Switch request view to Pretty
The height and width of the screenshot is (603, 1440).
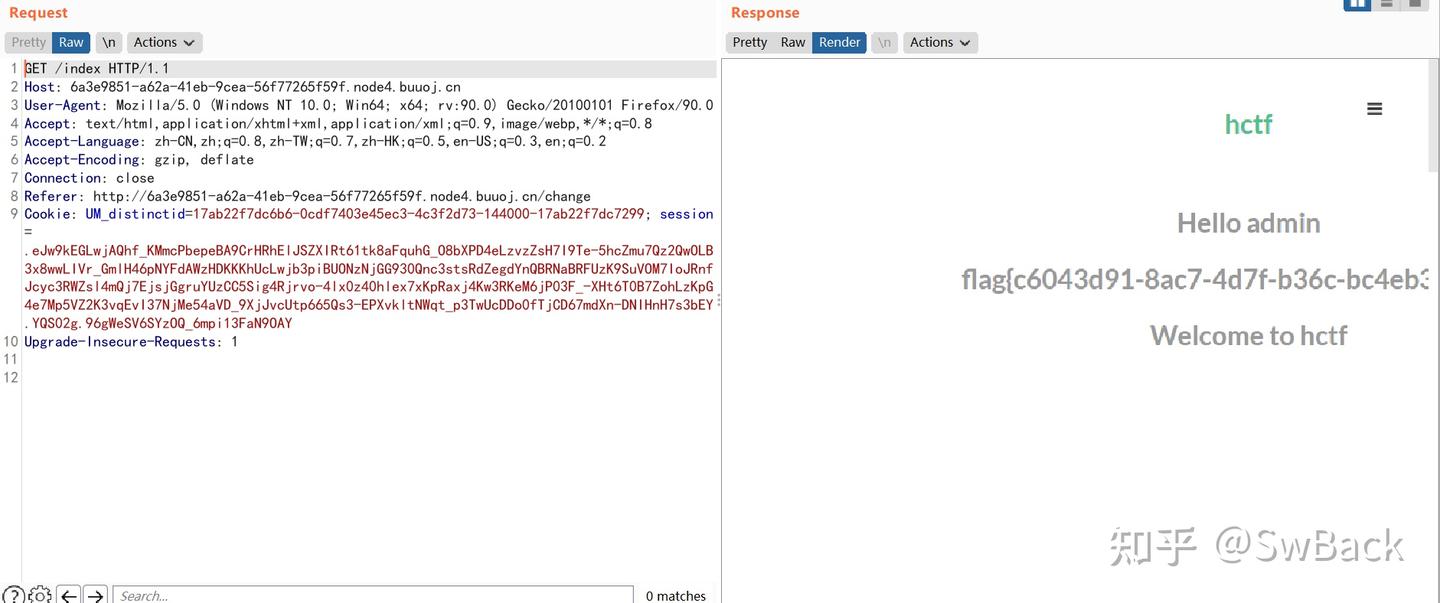(x=29, y=42)
